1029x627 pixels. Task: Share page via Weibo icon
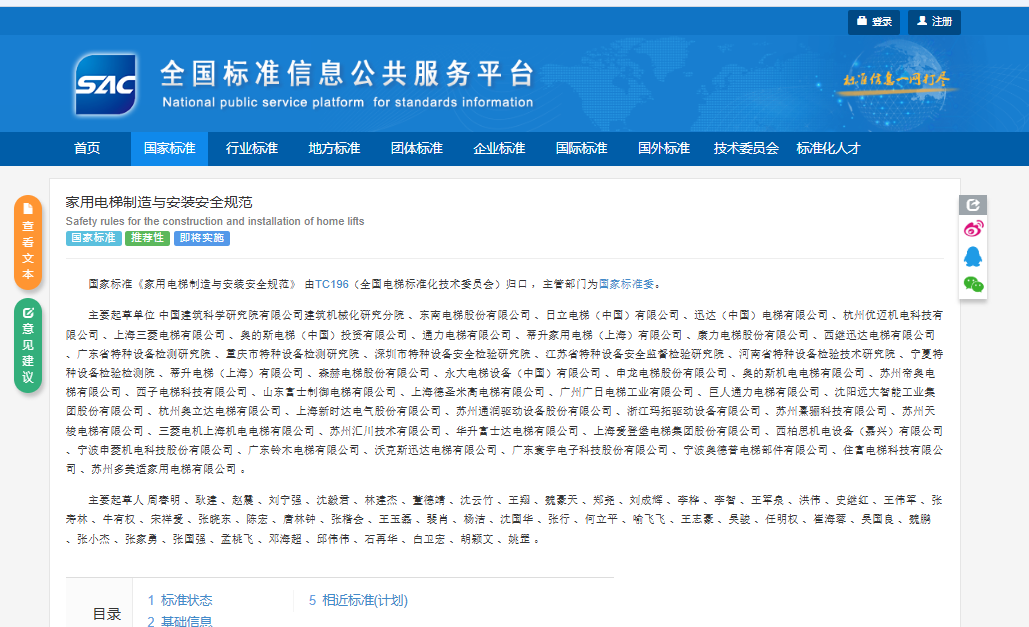pos(973,229)
